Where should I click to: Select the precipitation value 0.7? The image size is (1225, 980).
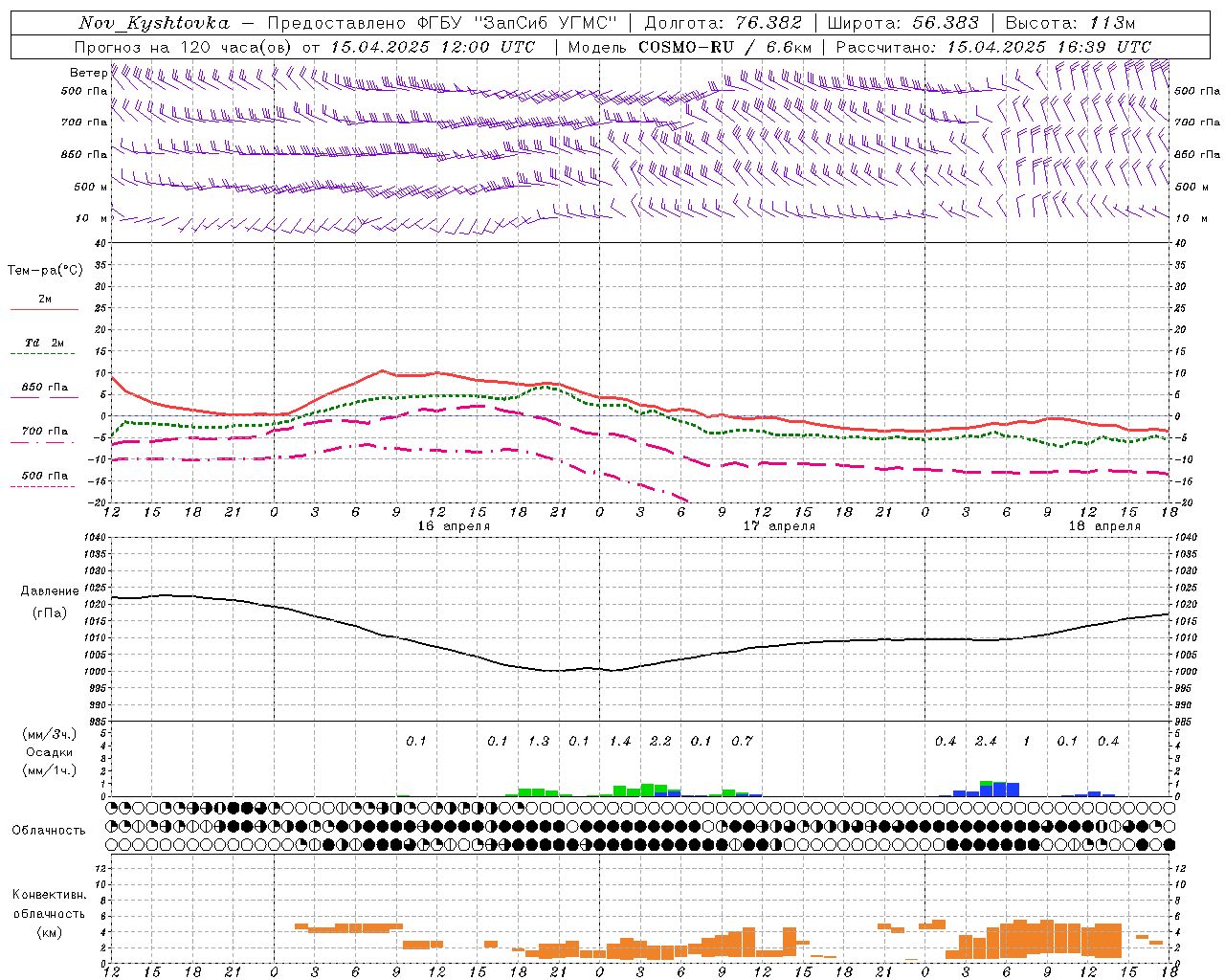742,742
